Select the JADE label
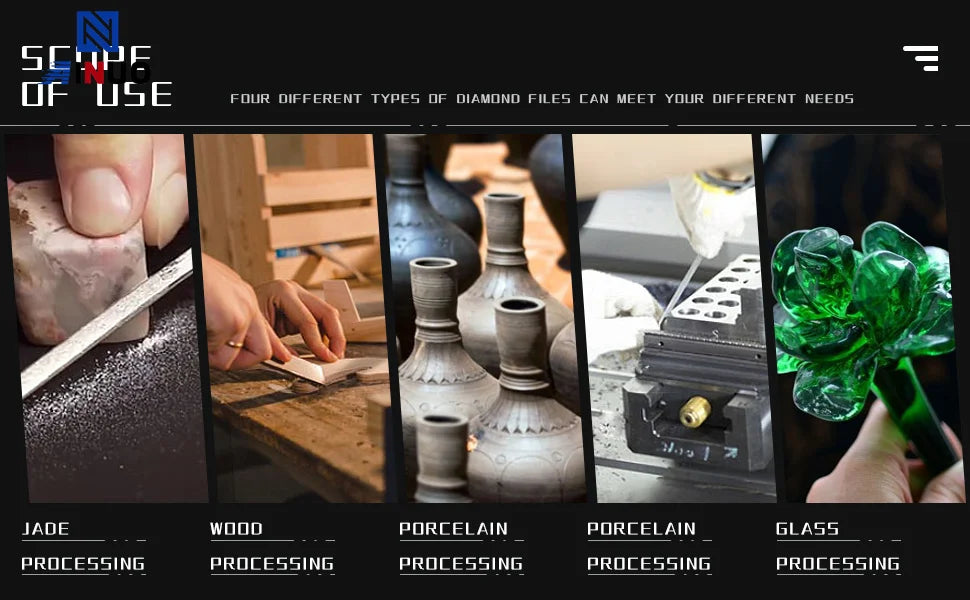 click(x=46, y=529)
